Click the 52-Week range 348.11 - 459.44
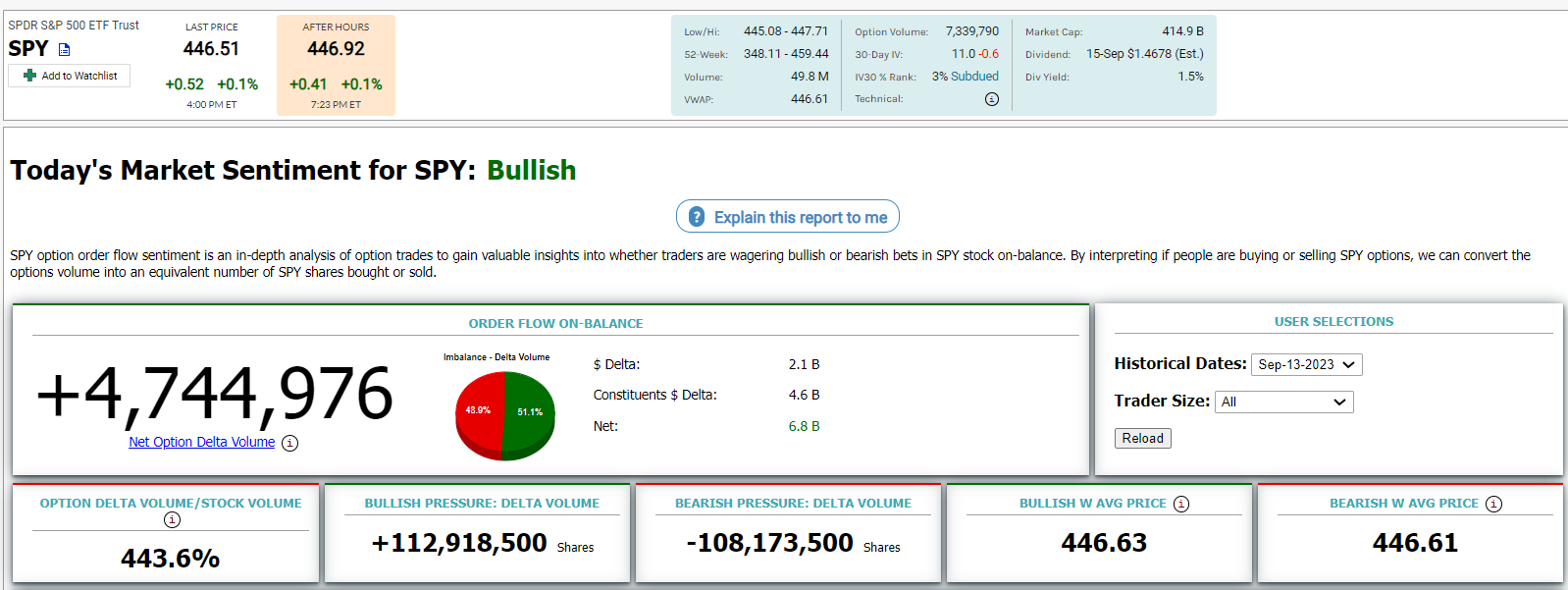Viewport: 1568px width, 590px height. click(x=786, y=54)
